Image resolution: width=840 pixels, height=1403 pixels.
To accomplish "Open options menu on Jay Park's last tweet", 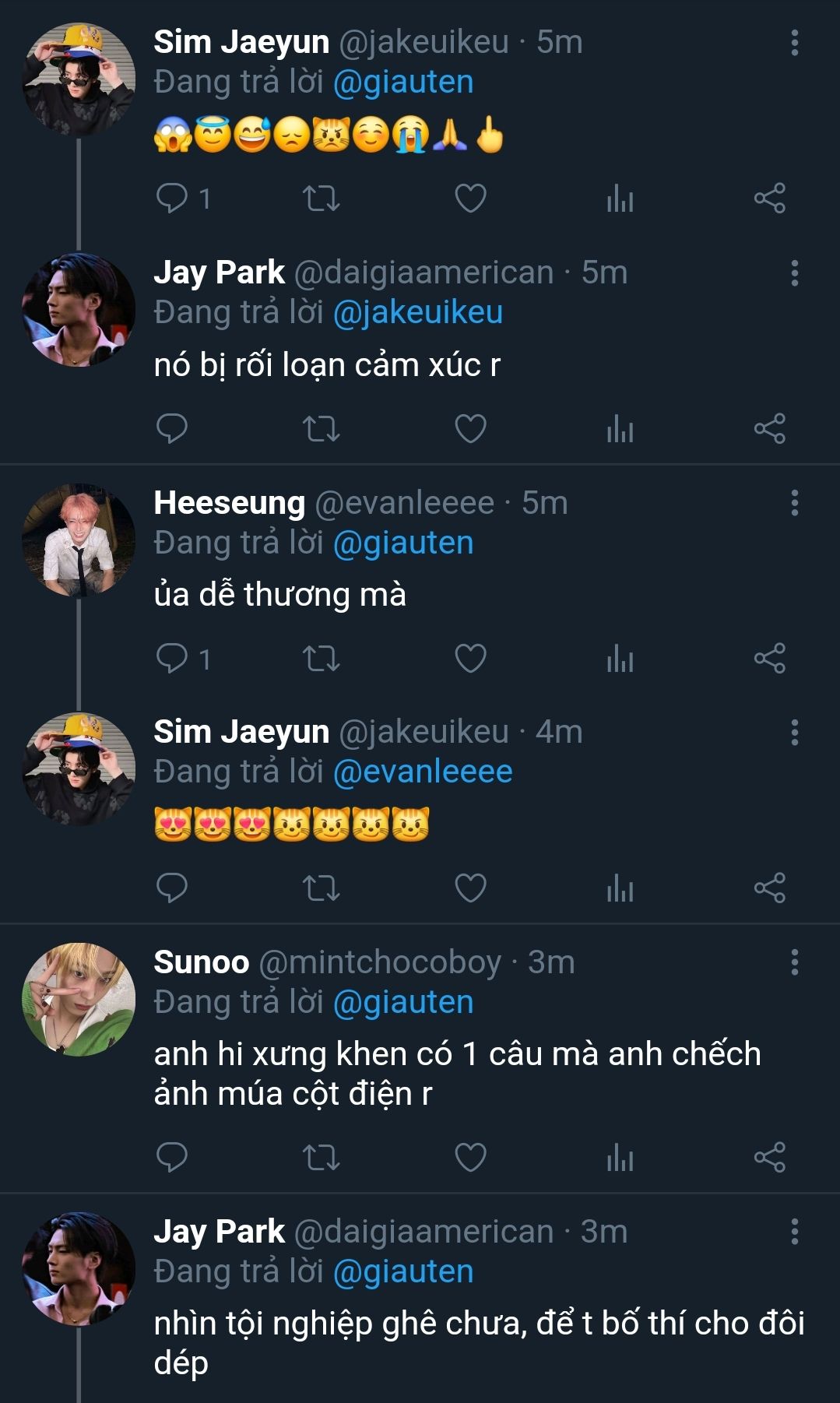I will point(794,1232).
